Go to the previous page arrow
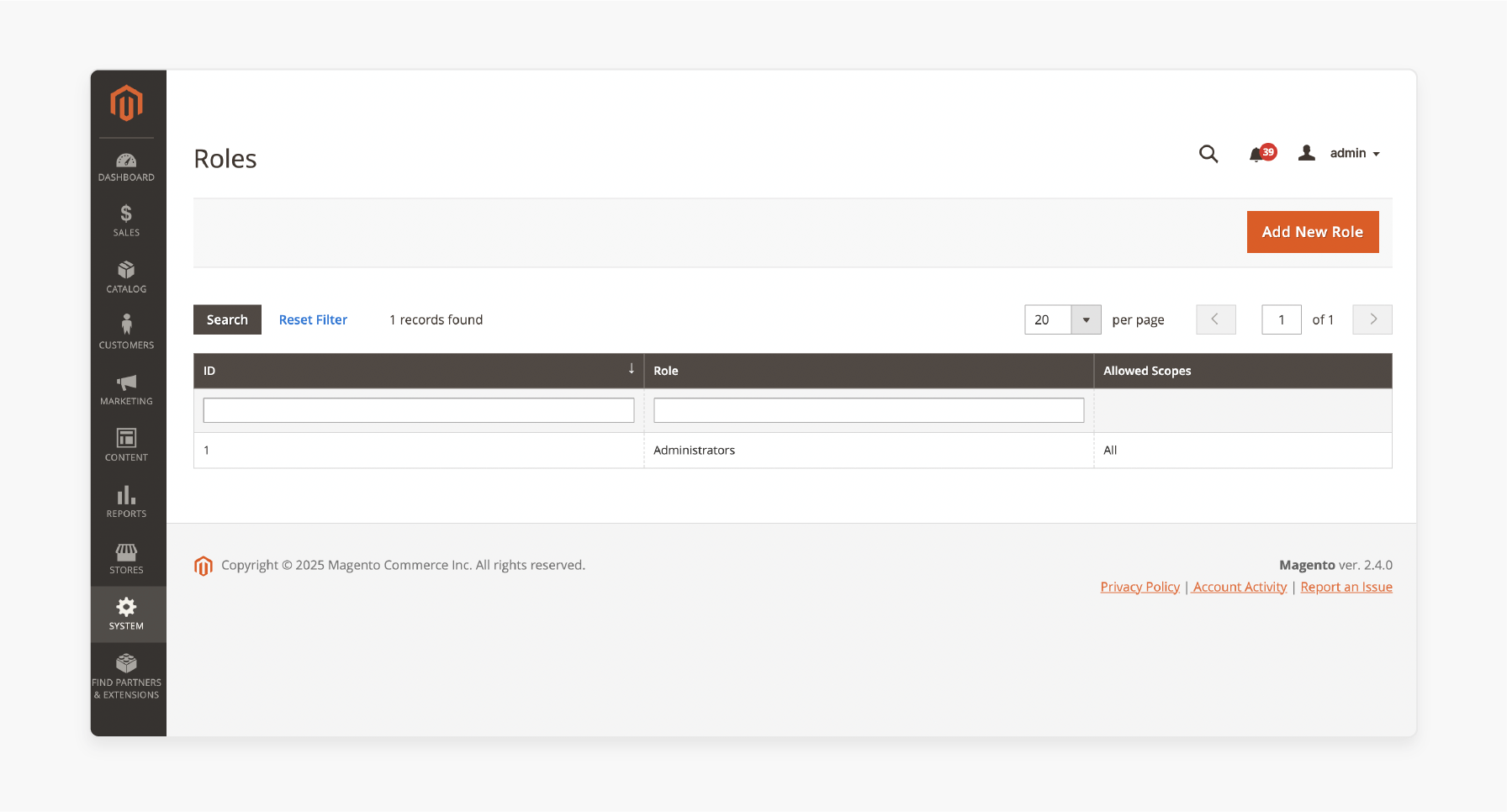The width and height of the screenshot is (1507, 812). [x=1216, y=319]
